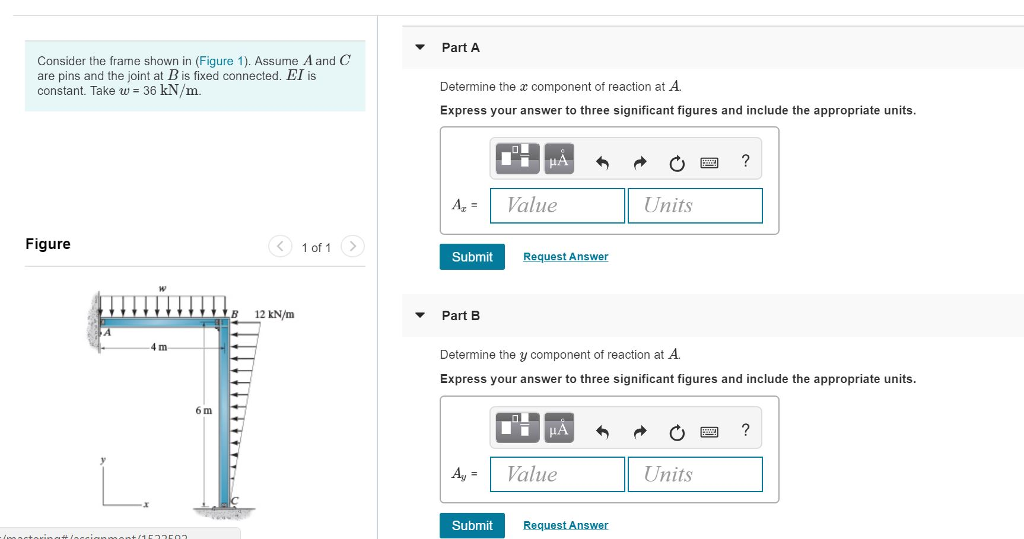Click the 'Figure' panel heading
1024x539 pixels.
point(48,244)
